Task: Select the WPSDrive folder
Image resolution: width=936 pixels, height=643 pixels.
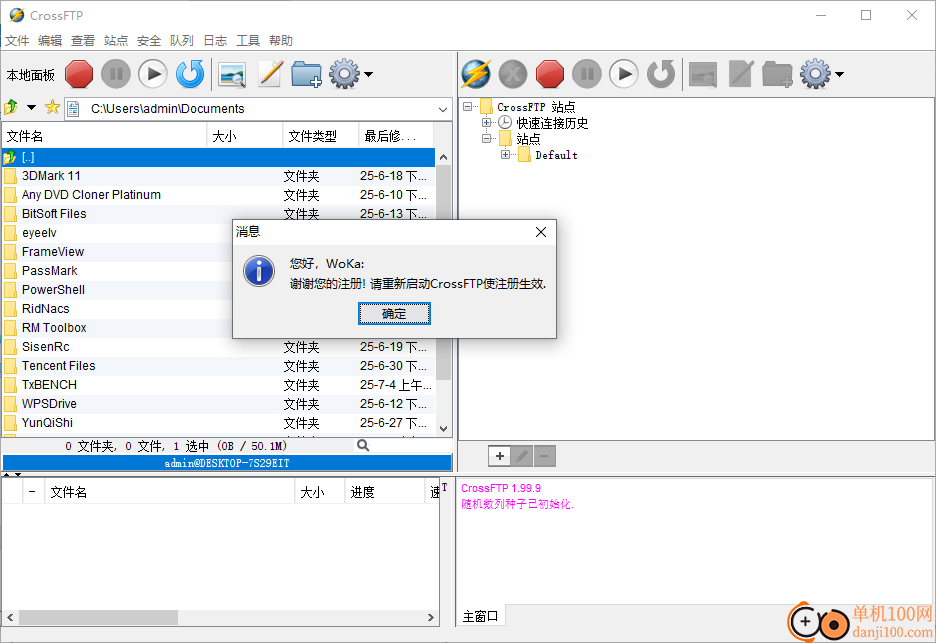Action: coord(218,404)
